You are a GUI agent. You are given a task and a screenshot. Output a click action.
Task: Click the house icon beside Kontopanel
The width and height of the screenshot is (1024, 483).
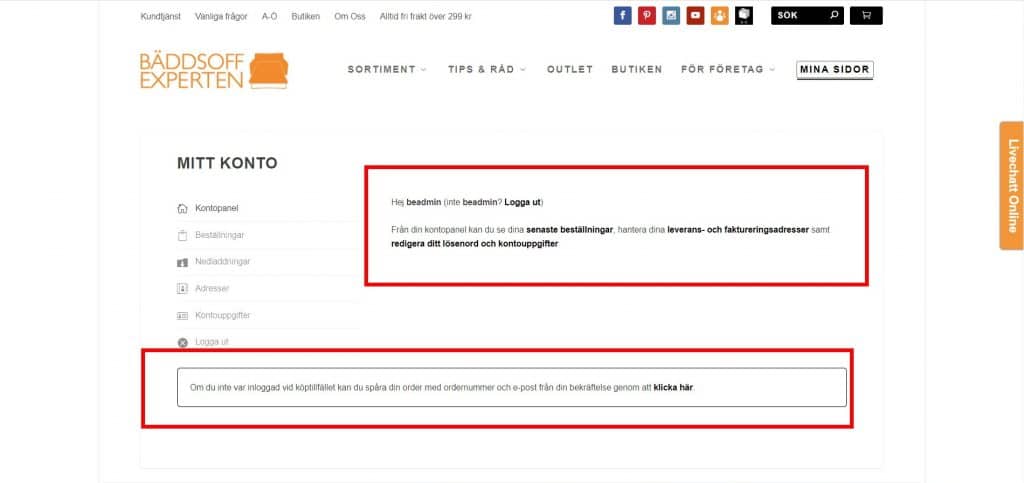tap(183, 209)
